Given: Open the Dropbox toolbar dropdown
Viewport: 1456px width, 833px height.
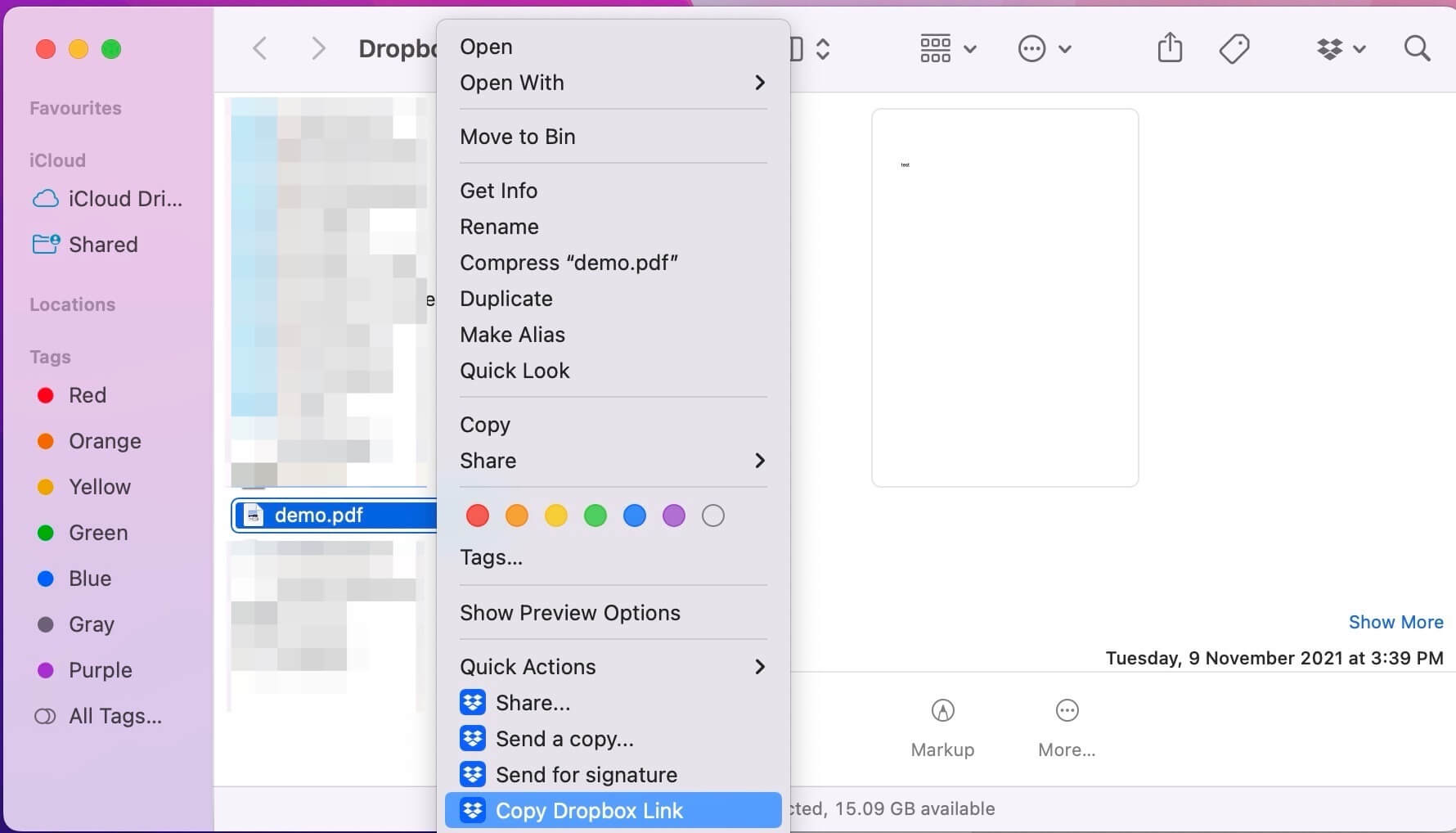Looking at the screenshot, I should click(x=1341, y=49).
